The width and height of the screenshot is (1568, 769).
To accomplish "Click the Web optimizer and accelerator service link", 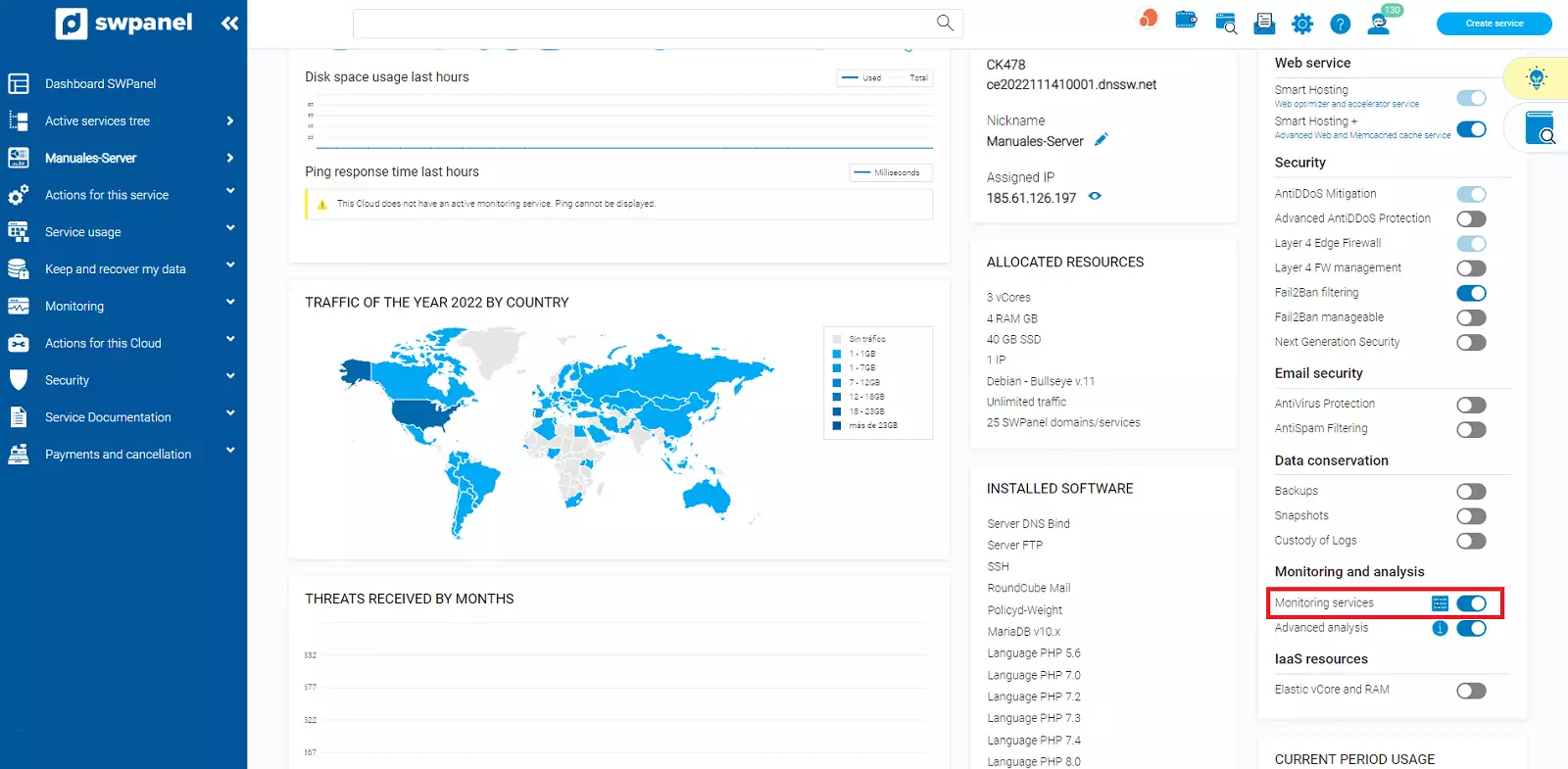I will pyautogui.click(x=1346, y=104).
